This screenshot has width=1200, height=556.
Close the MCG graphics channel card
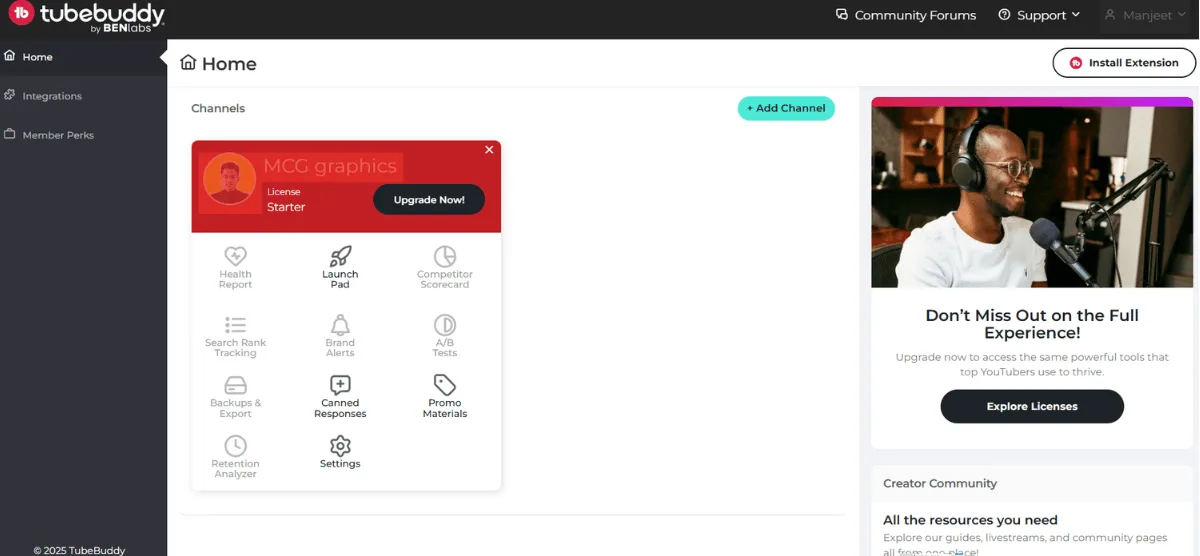pyautogui.click(x=489, y=150)
